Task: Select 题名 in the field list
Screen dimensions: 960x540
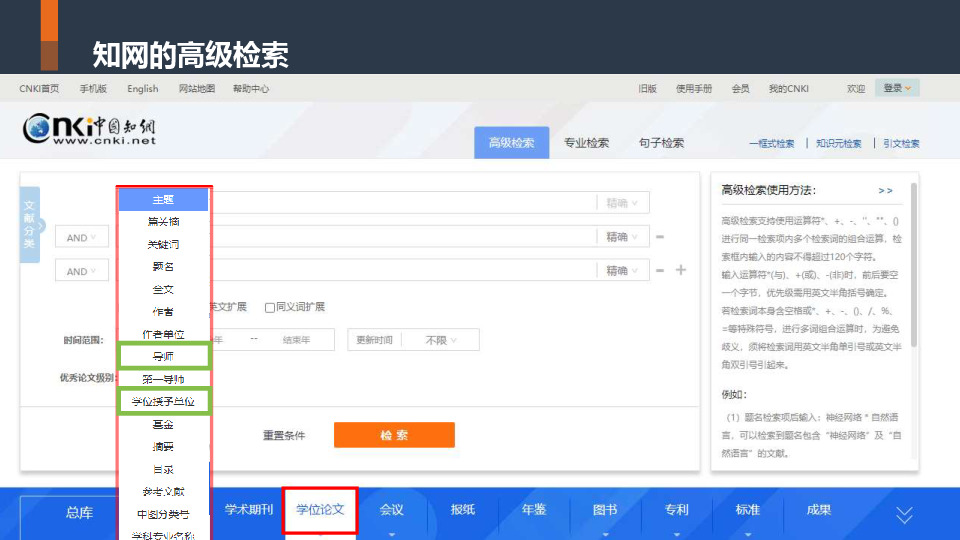Action: click(163, 266)
